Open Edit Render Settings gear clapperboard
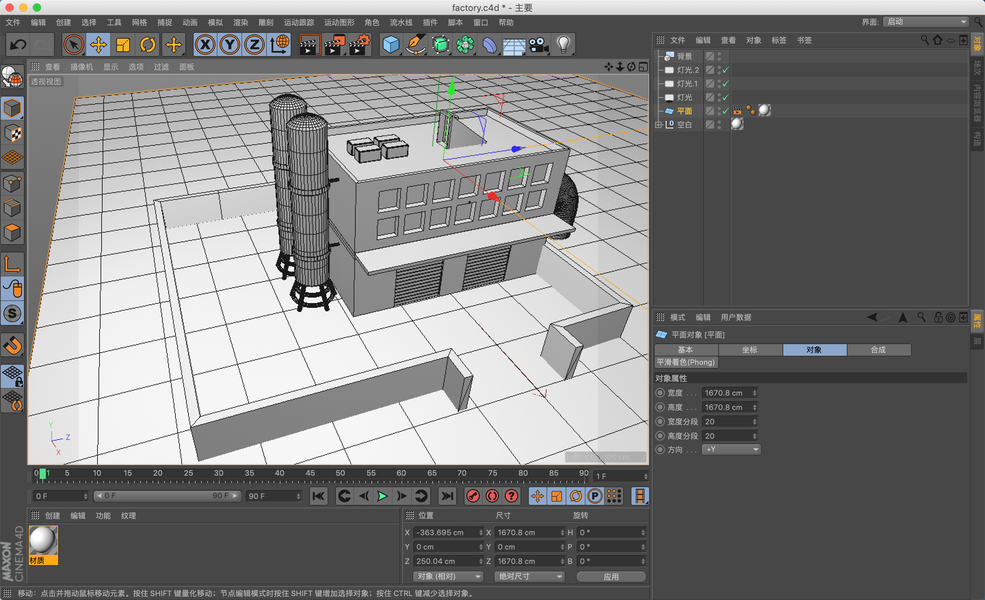The image size is (985, 600). tap(359, 45)
